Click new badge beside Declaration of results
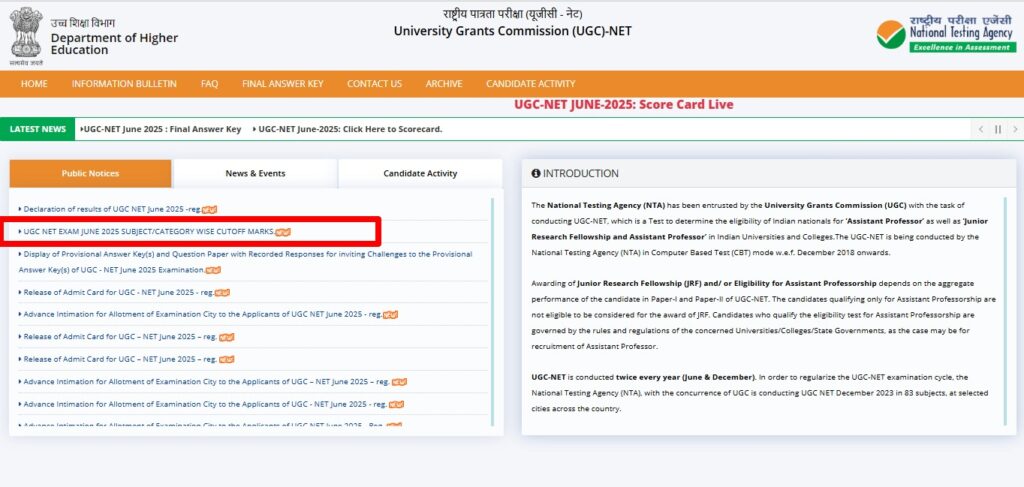 tap(210, 210)
